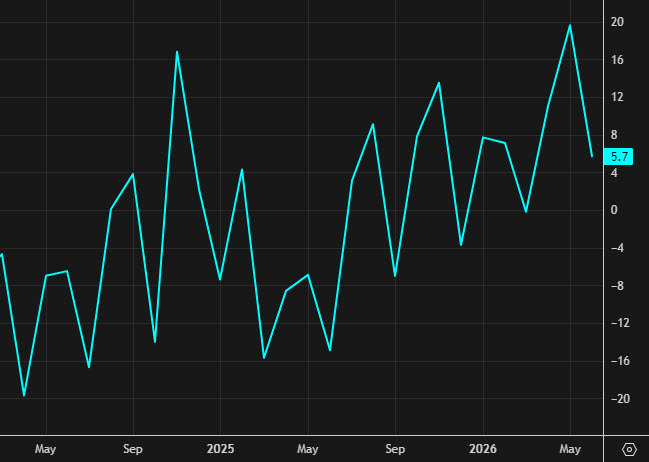Click the May label between 2025 and 2026
This screenshot has width=649, height=462.
tap(308, 449)
